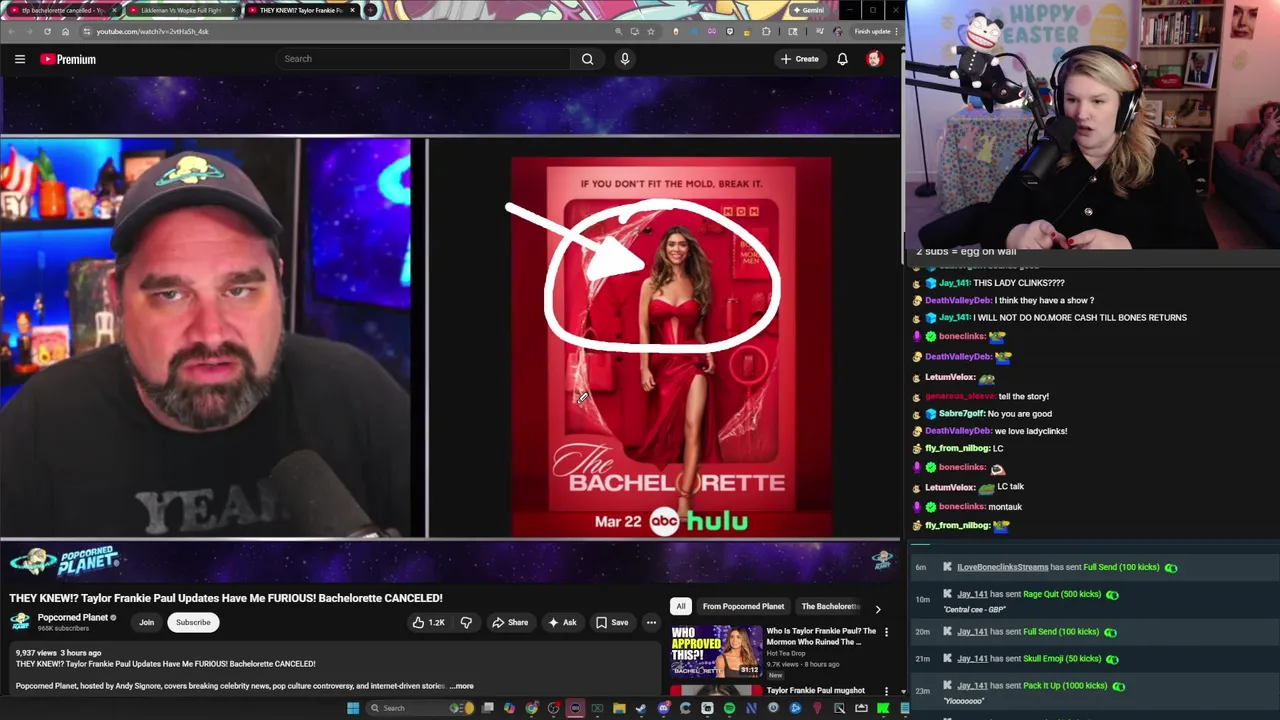Open the Chrome extensions puzzle icon
The image size is (1280, 720).
point(766,31)
